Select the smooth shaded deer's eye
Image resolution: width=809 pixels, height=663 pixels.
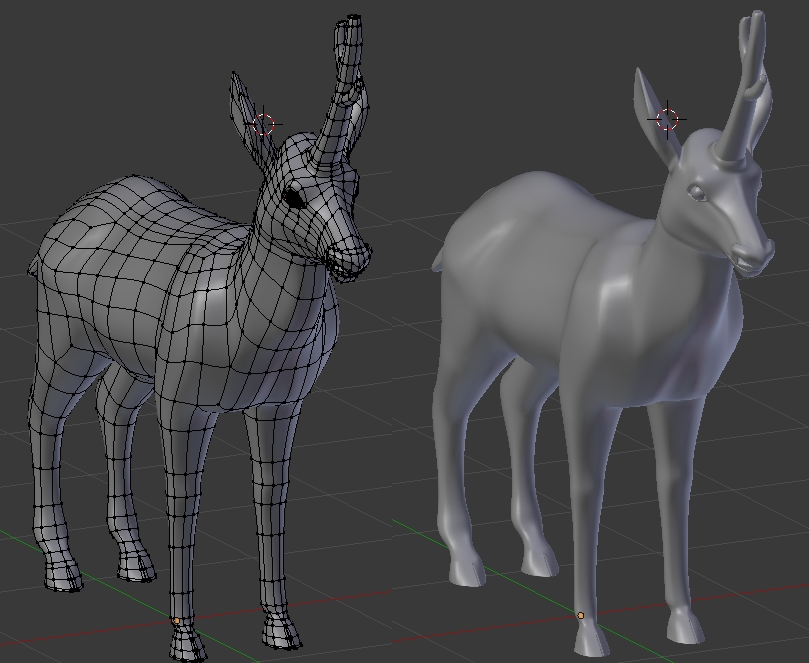click(698, 193)
